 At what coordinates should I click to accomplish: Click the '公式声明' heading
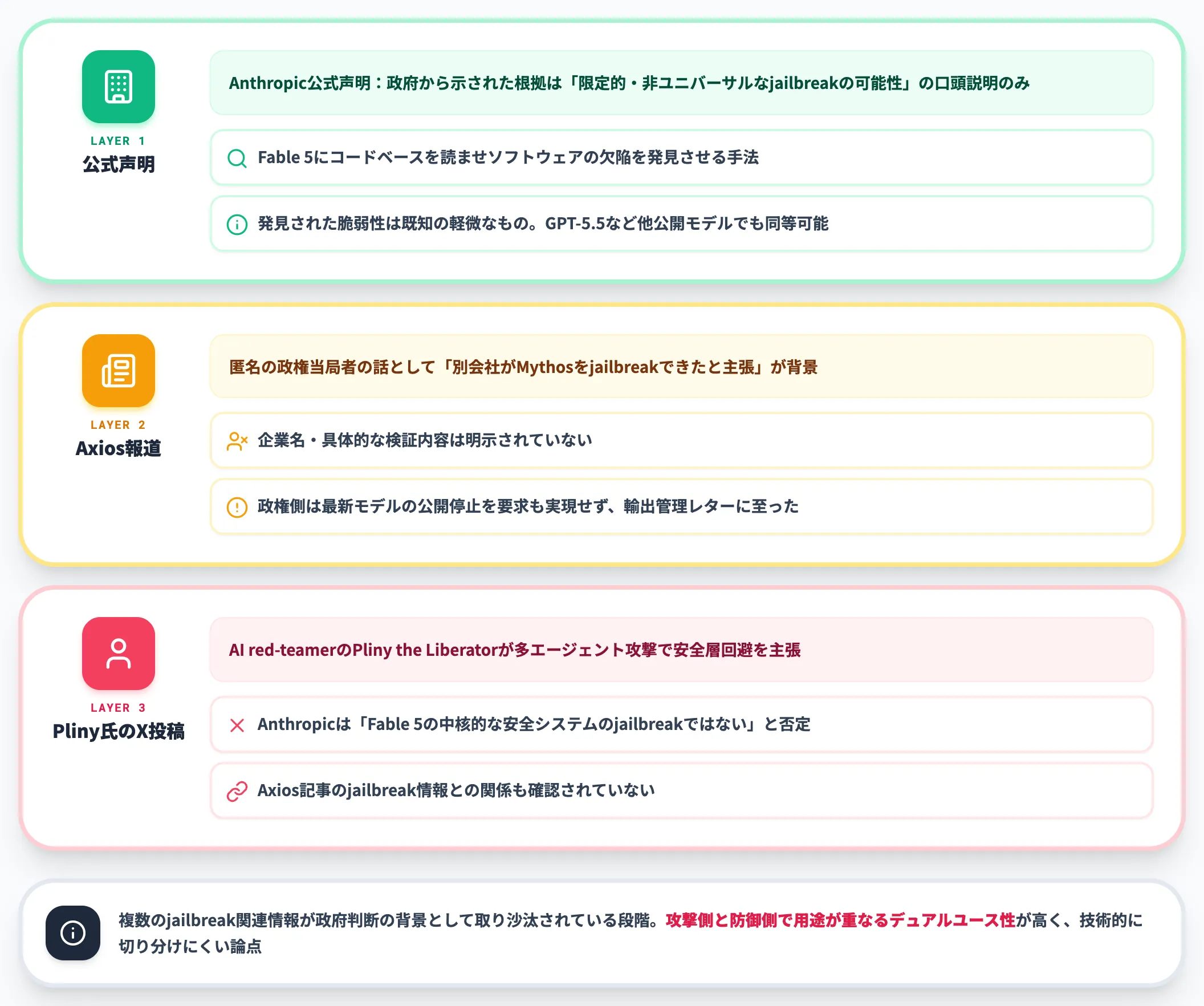tap(119, 164)
